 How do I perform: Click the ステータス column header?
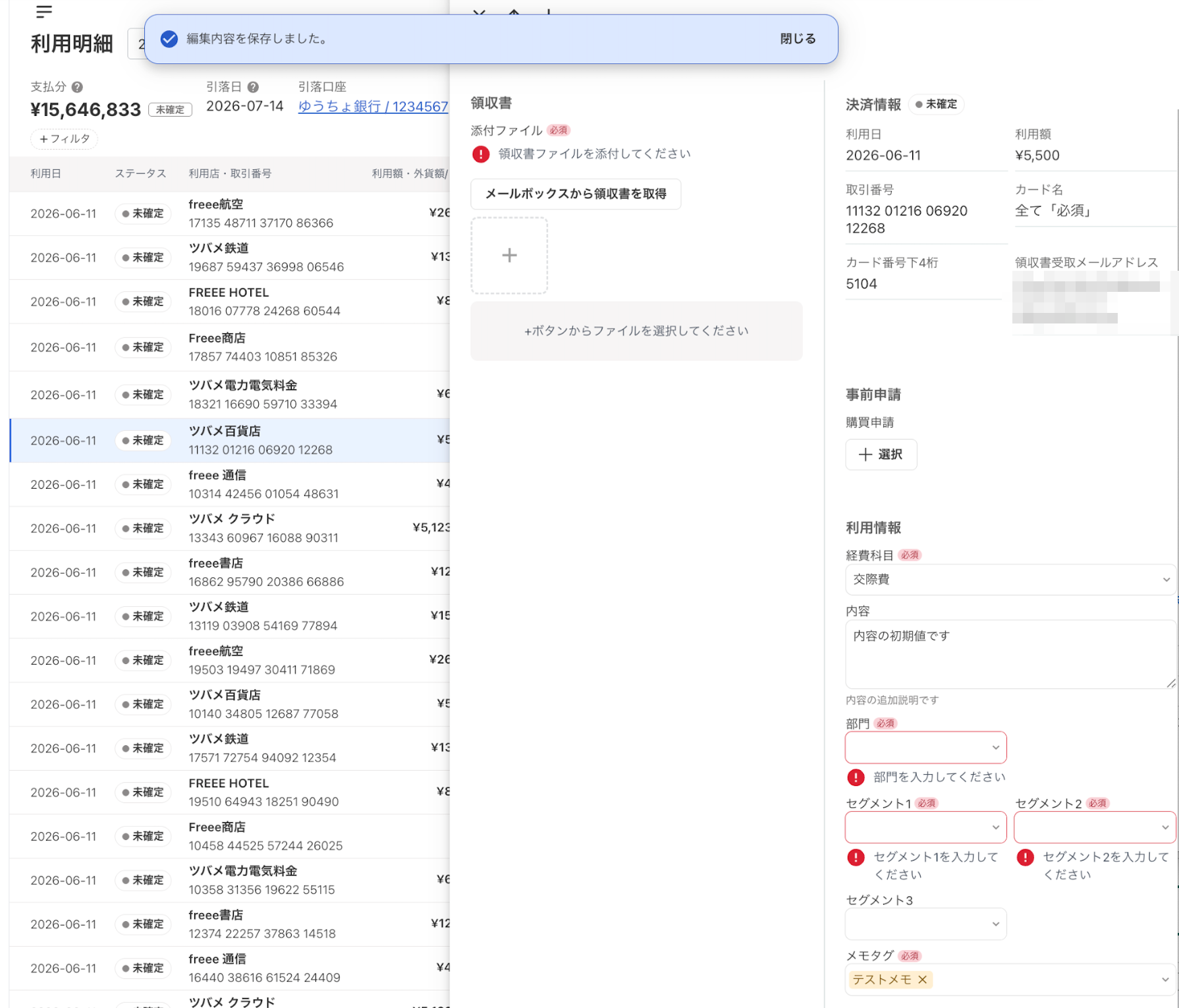pos(140,174)
